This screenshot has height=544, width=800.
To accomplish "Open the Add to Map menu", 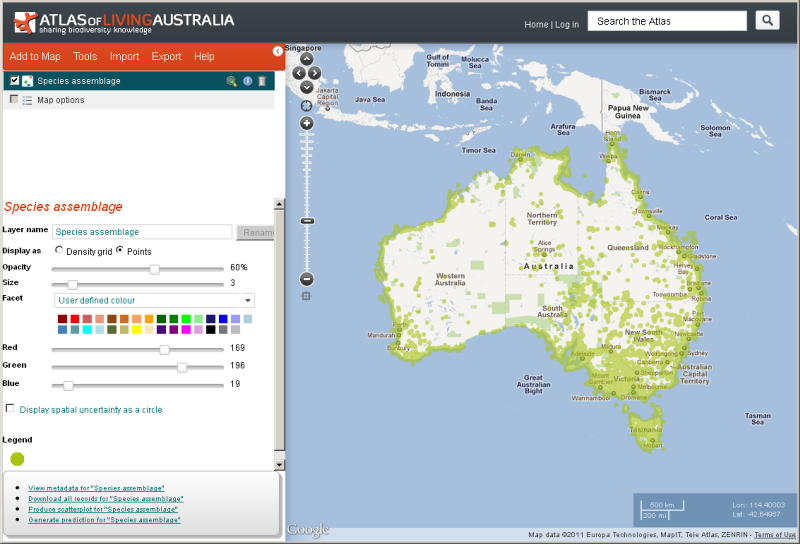I will (35, 57).
